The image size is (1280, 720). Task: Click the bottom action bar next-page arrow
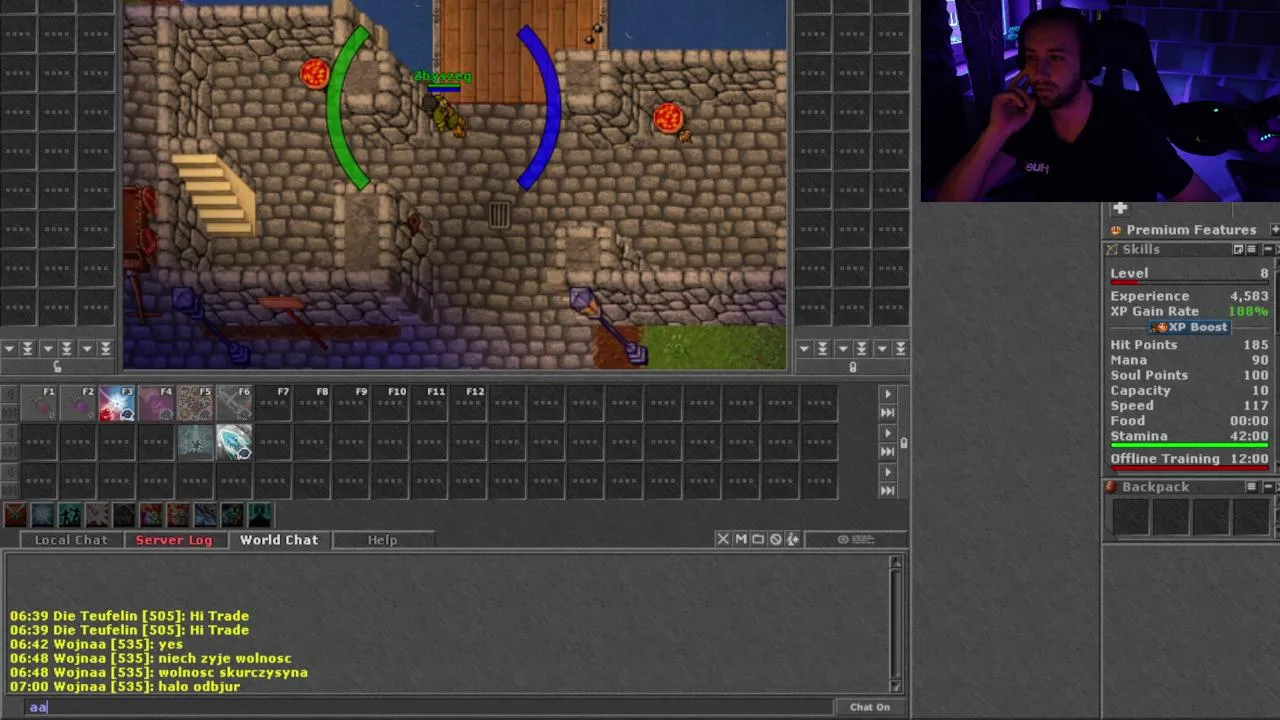pos(887,472)
